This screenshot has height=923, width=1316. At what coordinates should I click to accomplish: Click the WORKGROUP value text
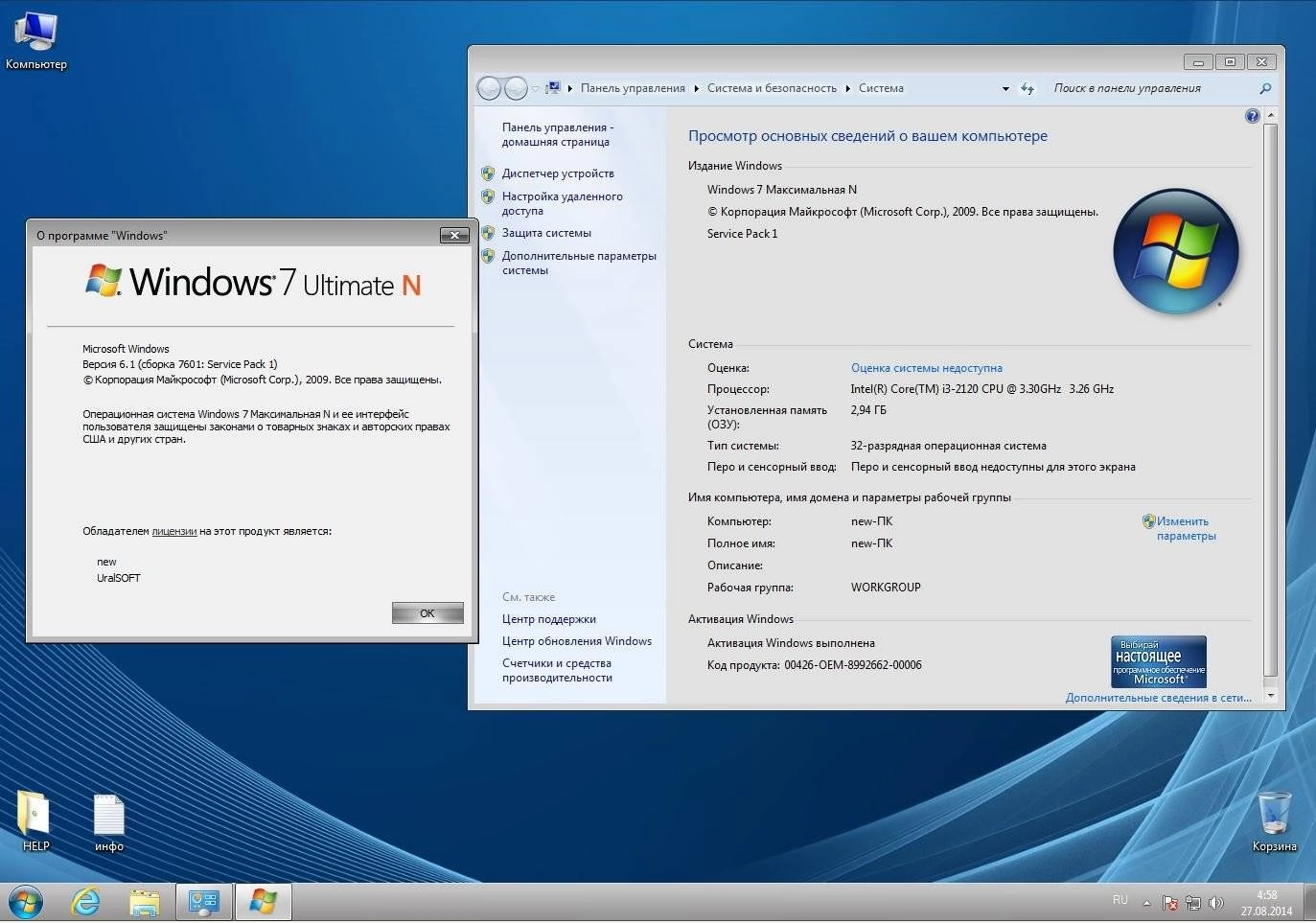click(x=886, y=588)
